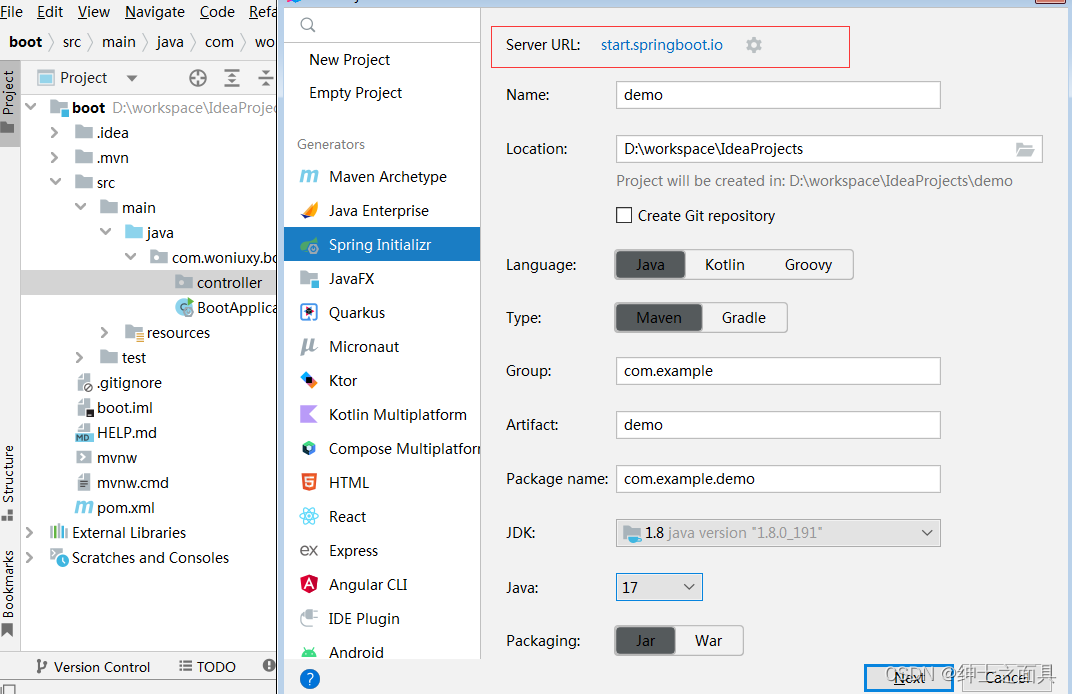Open the View menu
Viewport: 1072px width, 694px height.
pos(94,12)
